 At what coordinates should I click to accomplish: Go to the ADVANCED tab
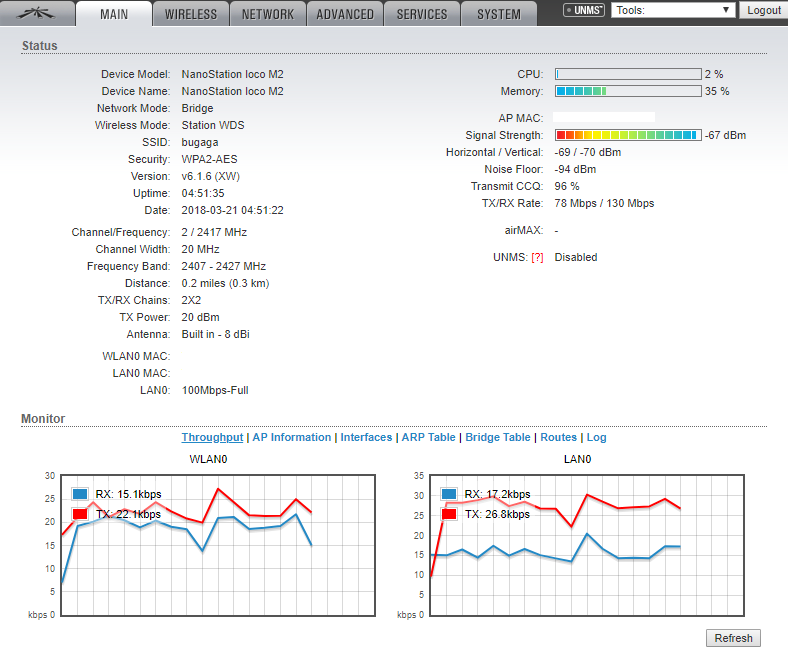click(345, 14)
